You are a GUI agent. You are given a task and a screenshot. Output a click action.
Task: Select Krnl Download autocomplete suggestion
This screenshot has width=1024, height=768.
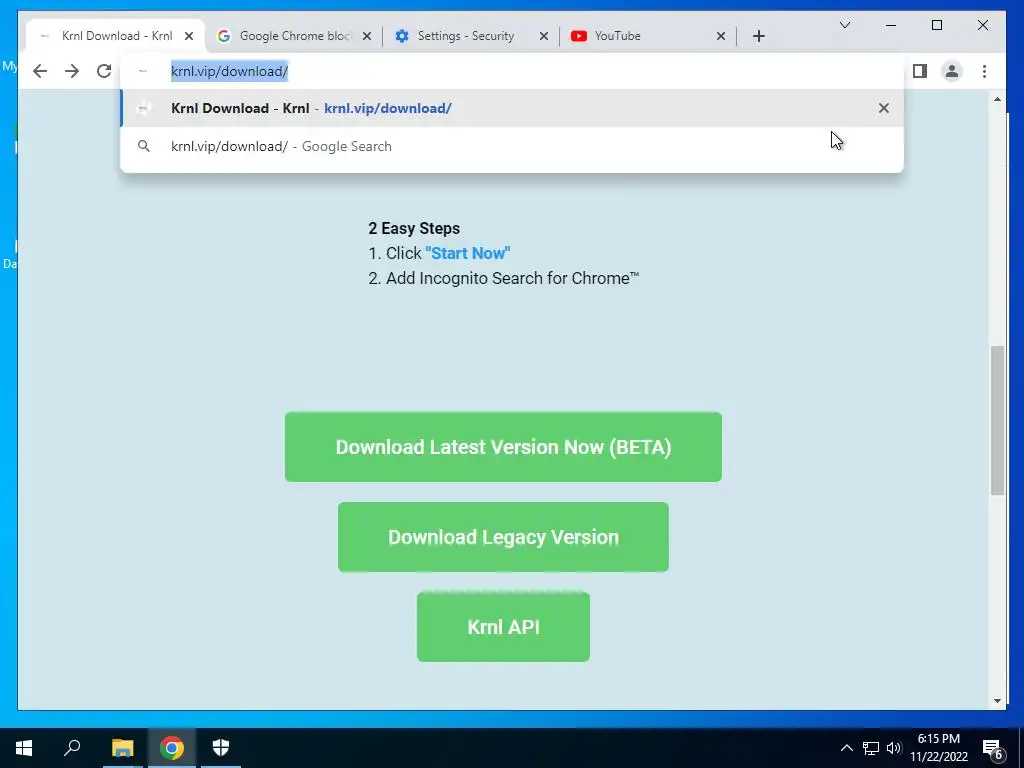tap(512, 108)
